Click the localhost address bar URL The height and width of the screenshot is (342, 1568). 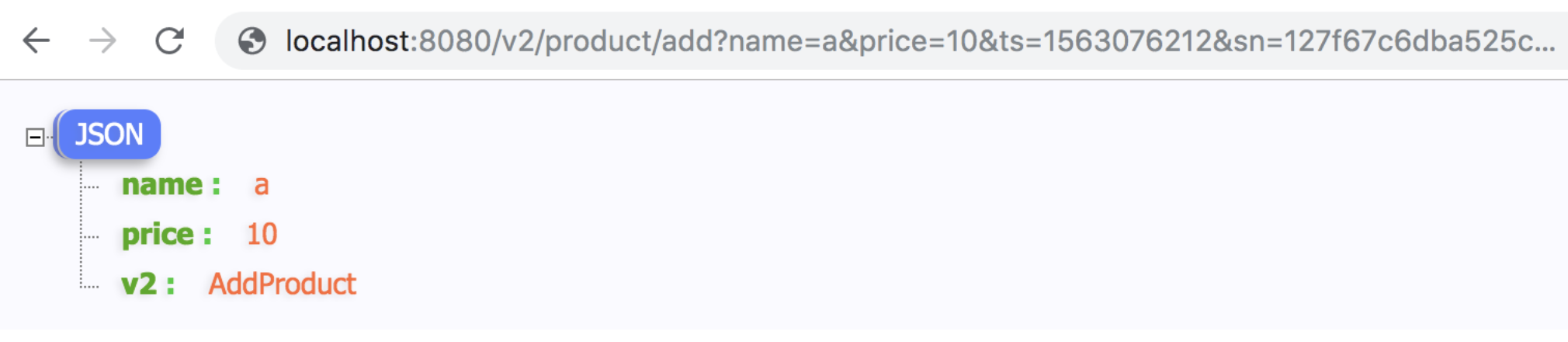(920, 40)
